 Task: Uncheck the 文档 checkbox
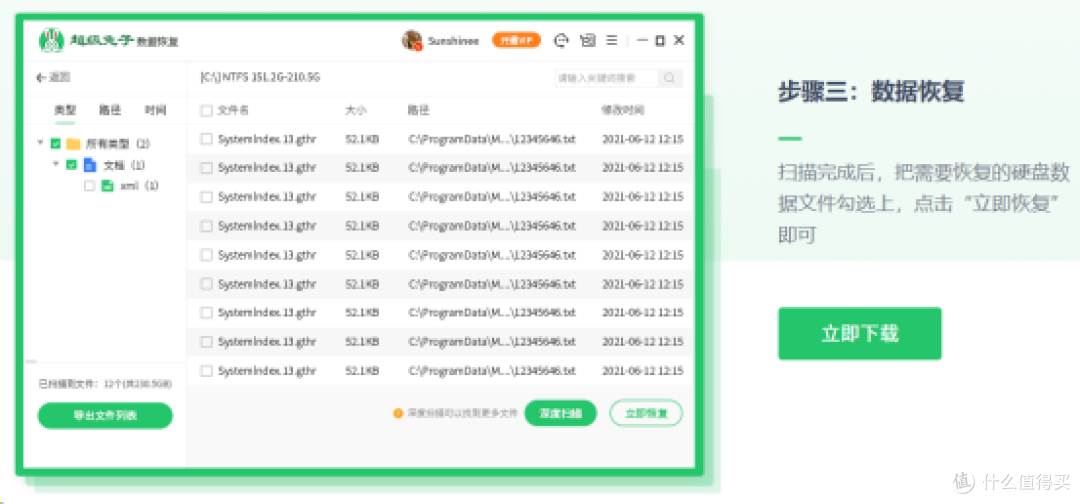[72, 165]
